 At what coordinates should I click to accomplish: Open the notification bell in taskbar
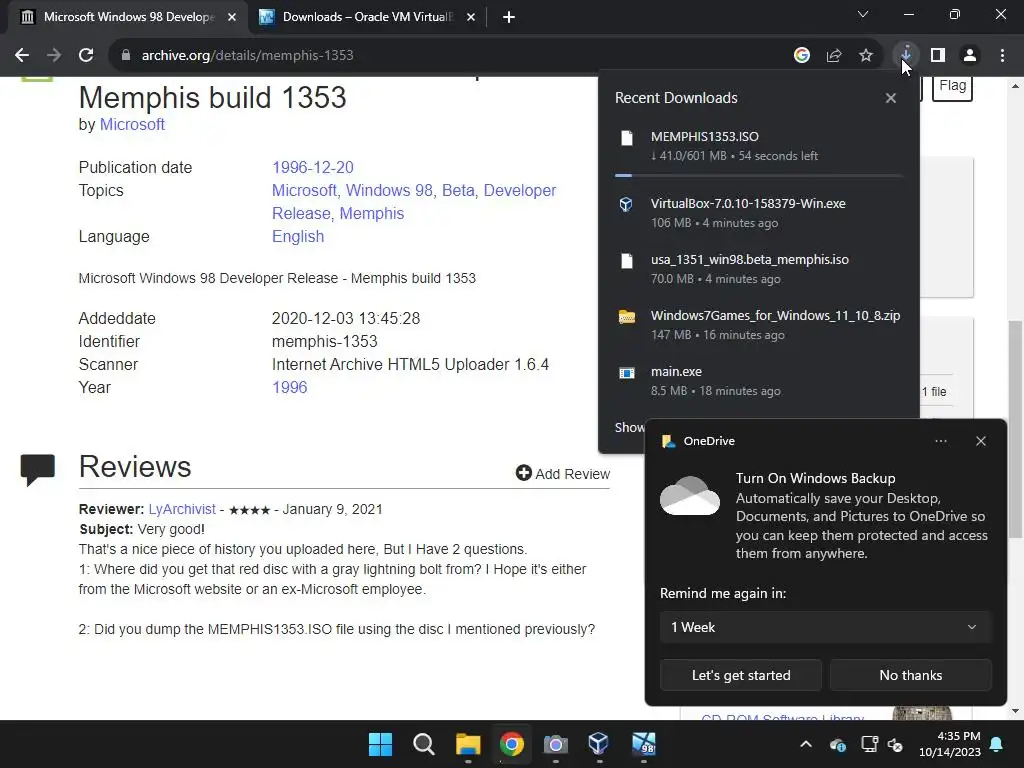[x=997, y=744]
